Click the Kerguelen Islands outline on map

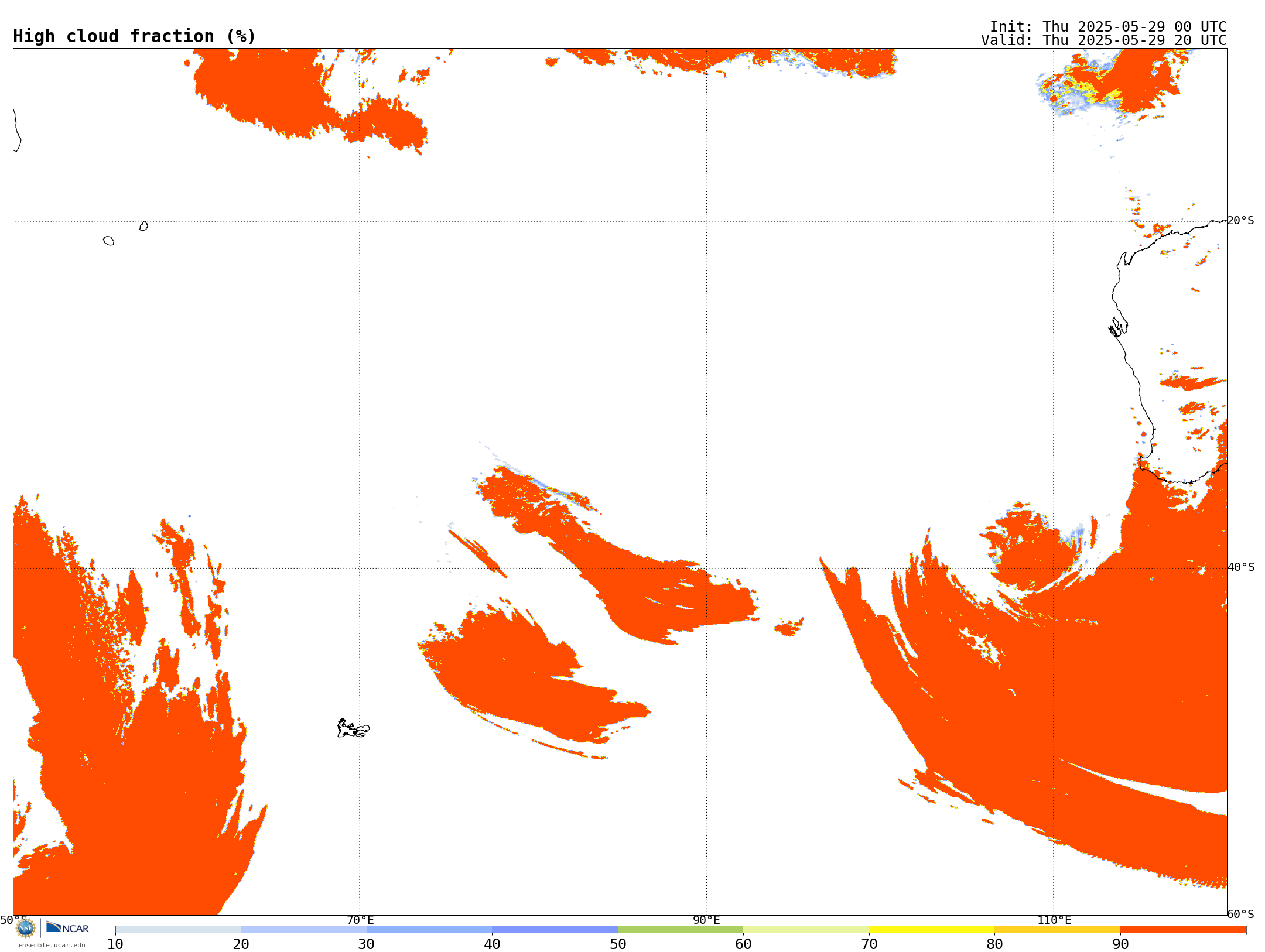(353, 728)
